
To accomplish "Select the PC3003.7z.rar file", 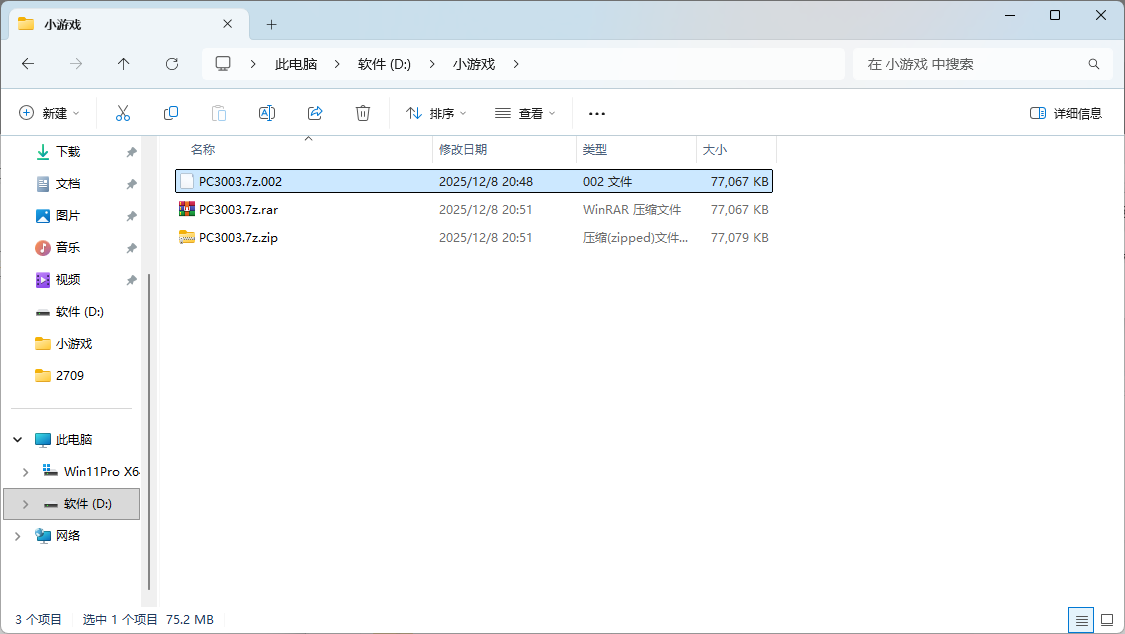I will 238,210.
